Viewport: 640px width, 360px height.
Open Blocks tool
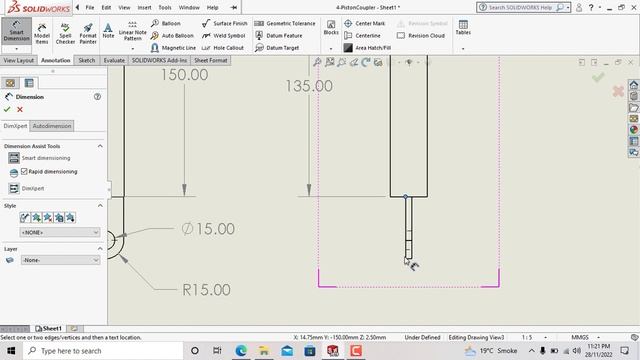(331, 28)
